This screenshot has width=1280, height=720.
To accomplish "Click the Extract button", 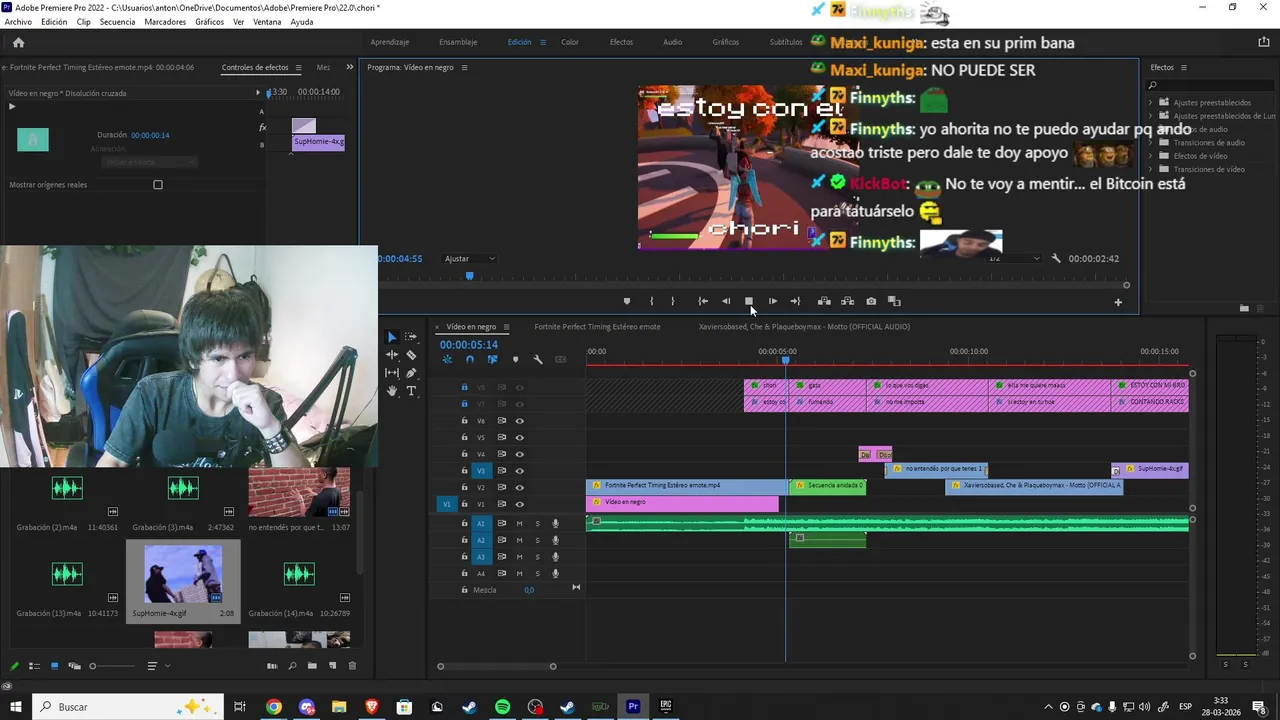I will click(847, 301).
